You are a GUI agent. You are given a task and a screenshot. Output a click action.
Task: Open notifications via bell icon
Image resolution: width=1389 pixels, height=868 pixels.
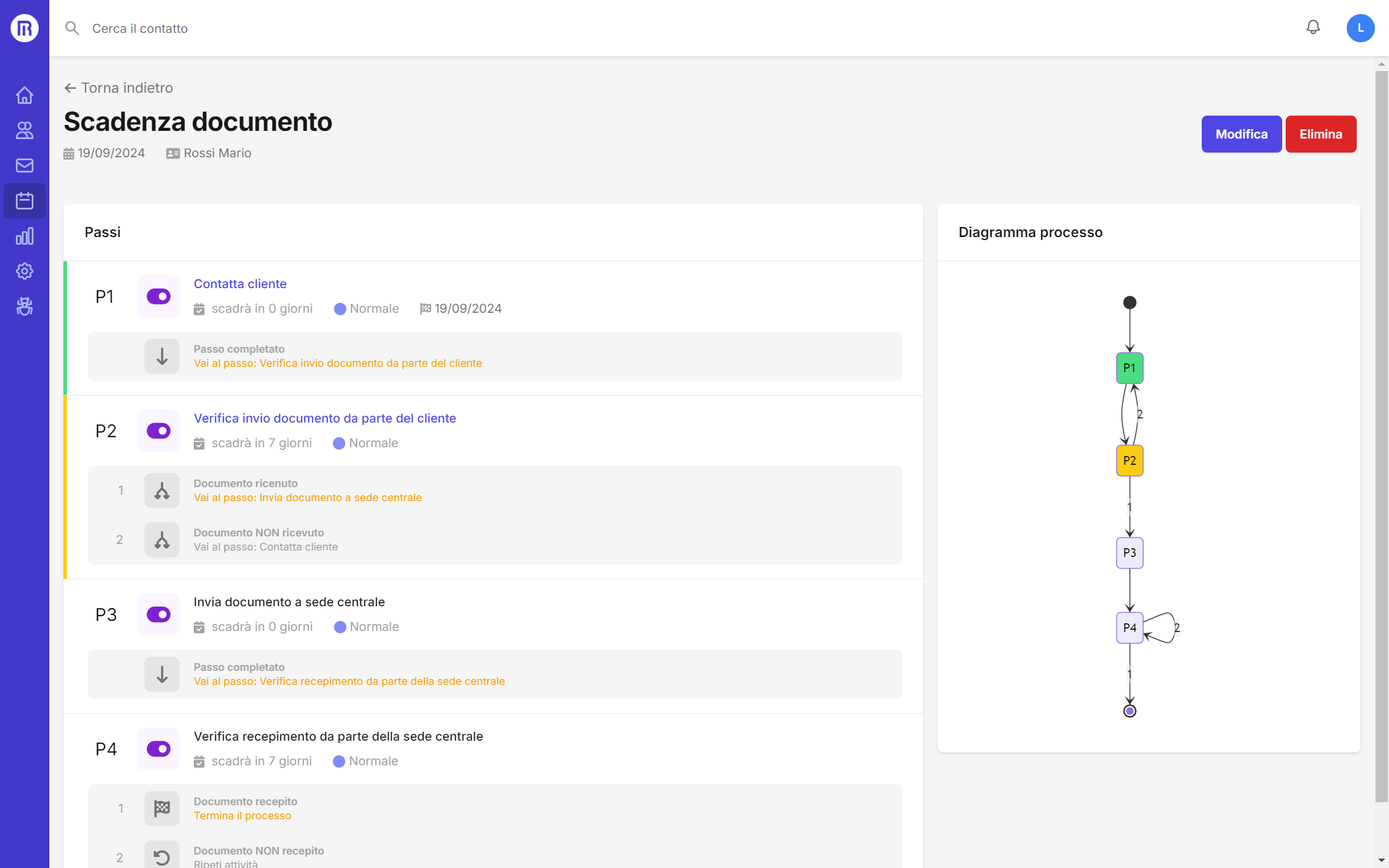(1313, 28)
